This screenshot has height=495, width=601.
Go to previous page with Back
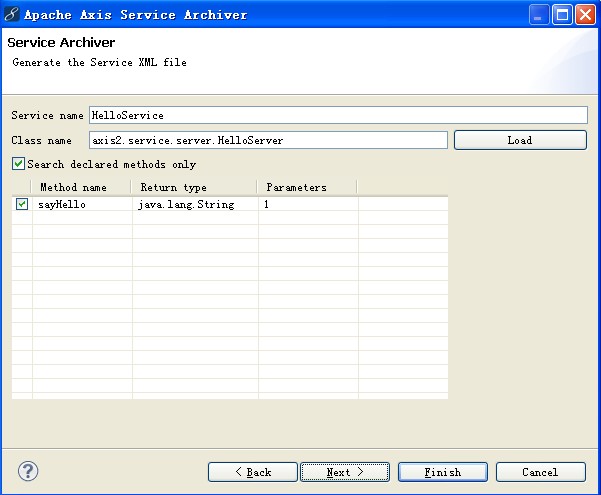pyautogui.click(x=253, y=472)
